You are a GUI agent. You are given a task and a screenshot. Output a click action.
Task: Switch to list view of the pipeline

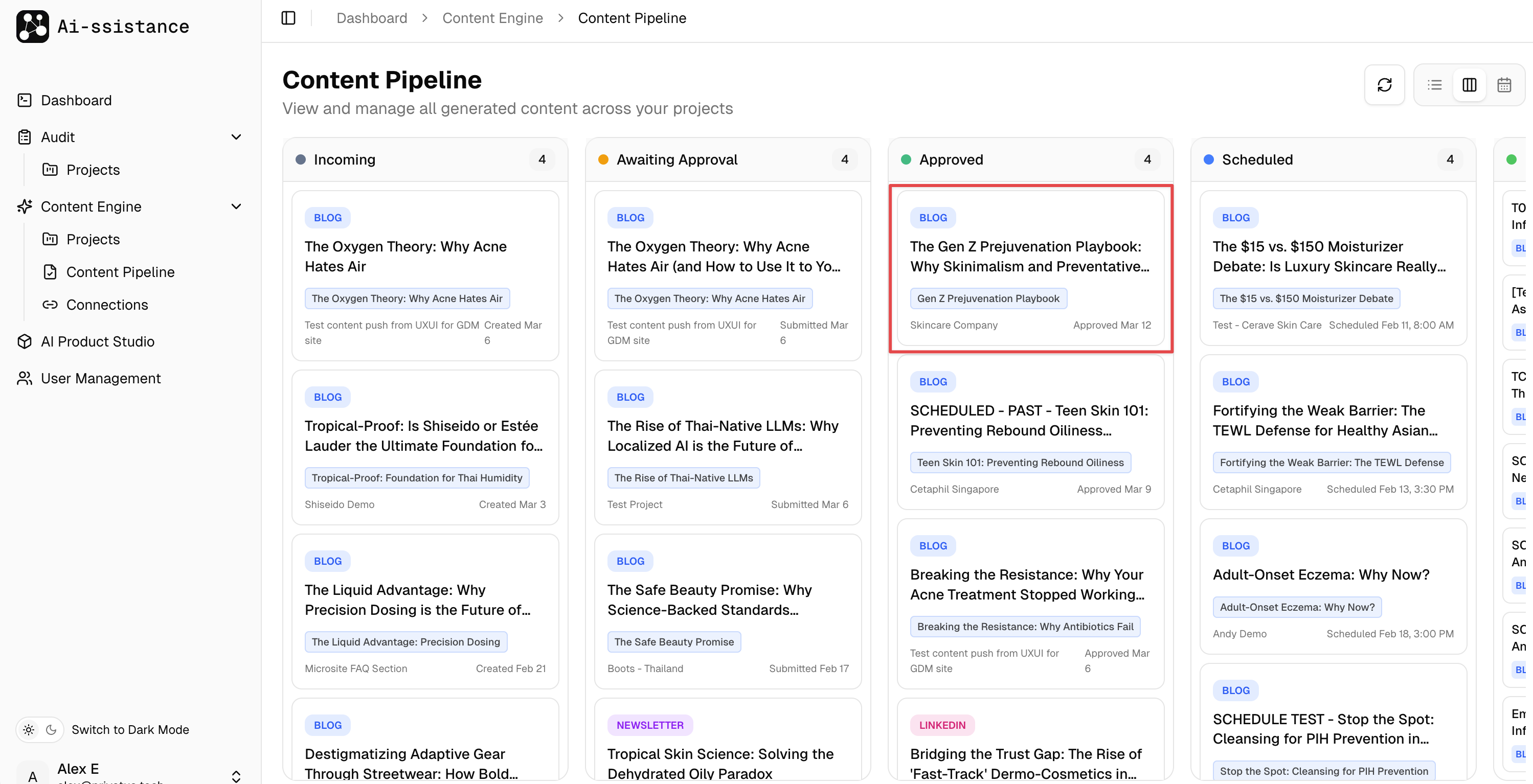[x=1435, y=84]
